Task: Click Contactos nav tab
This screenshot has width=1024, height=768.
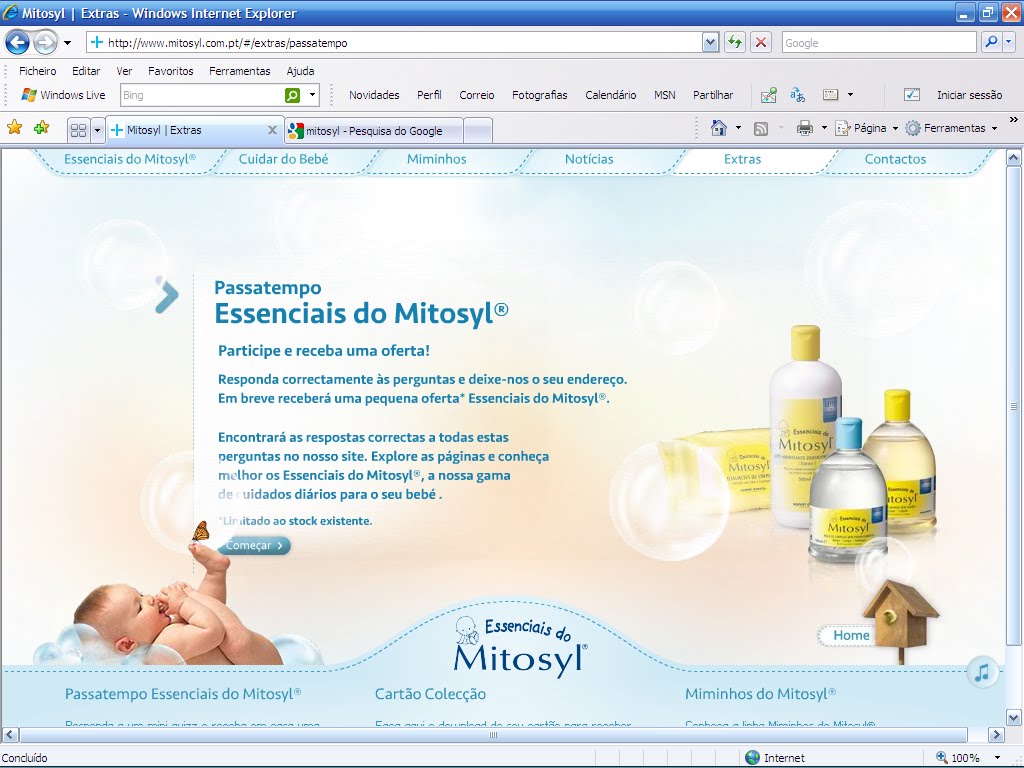Action: (x=895, y=159)
